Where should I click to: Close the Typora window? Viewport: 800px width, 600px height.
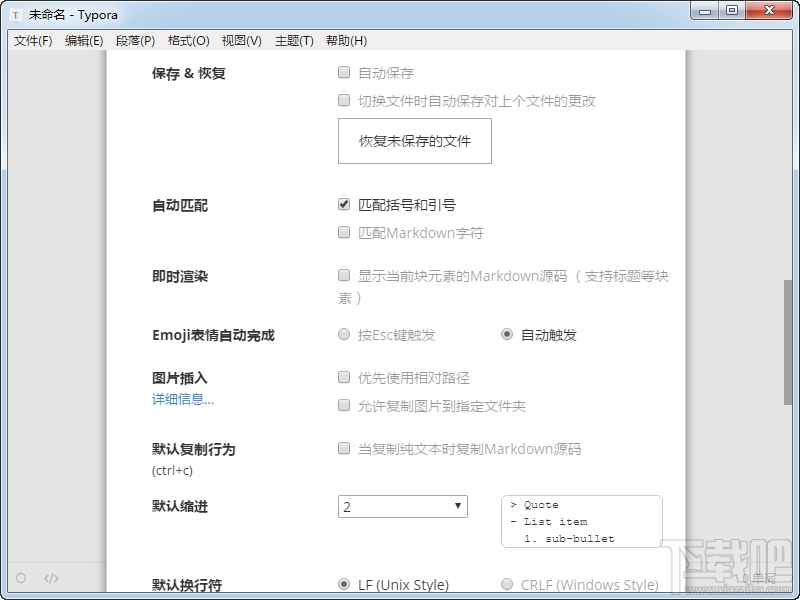[x=769, y=11]
